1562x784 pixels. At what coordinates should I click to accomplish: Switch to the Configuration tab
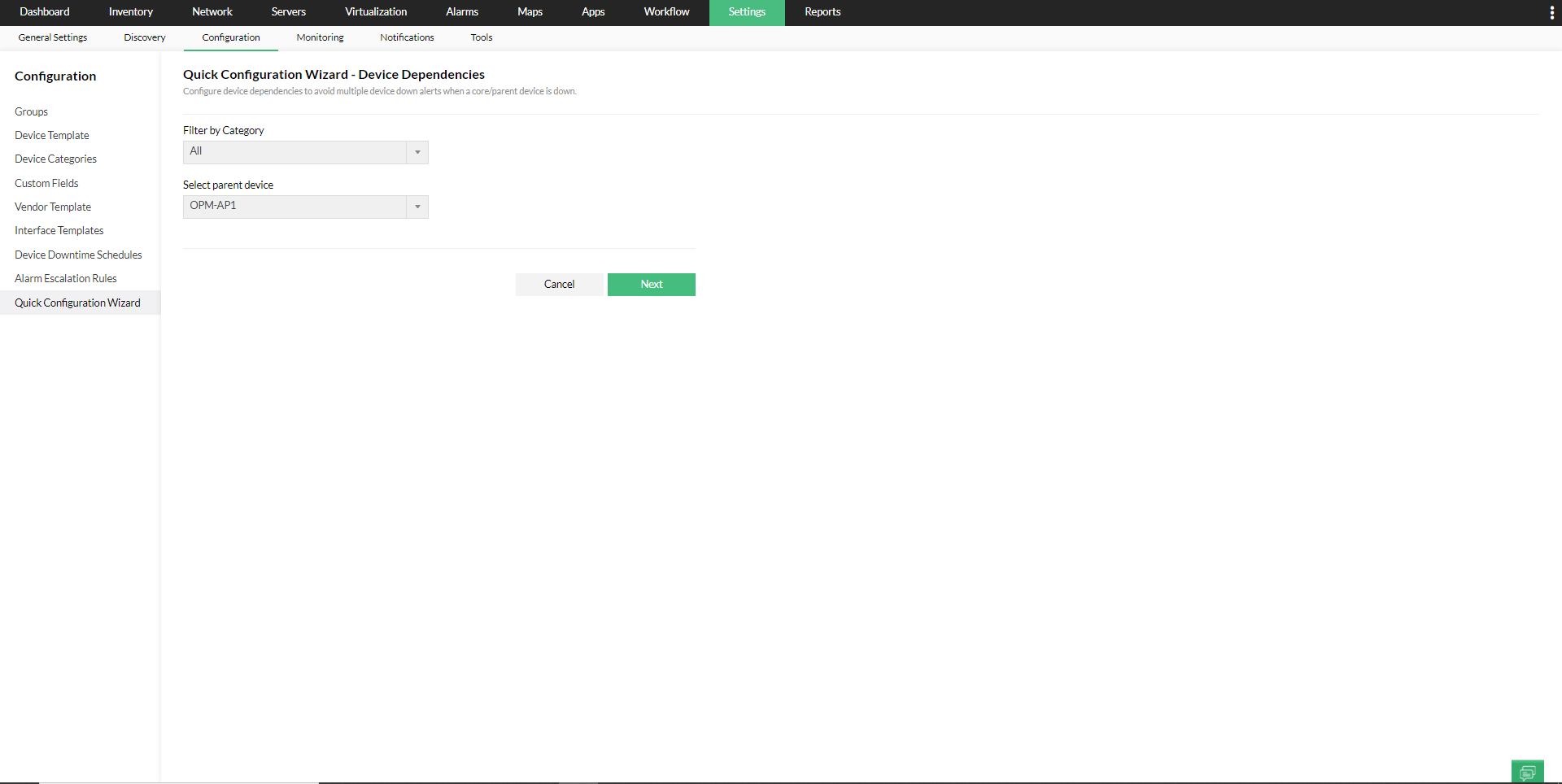pos(230,37)
